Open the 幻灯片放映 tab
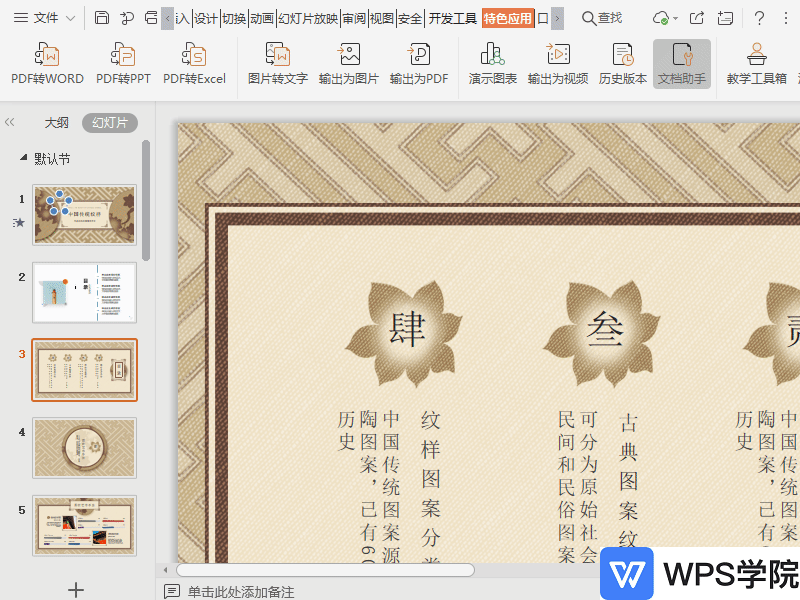Image resolution: width=800 pixels, height=600 pixels. point(307,18)
